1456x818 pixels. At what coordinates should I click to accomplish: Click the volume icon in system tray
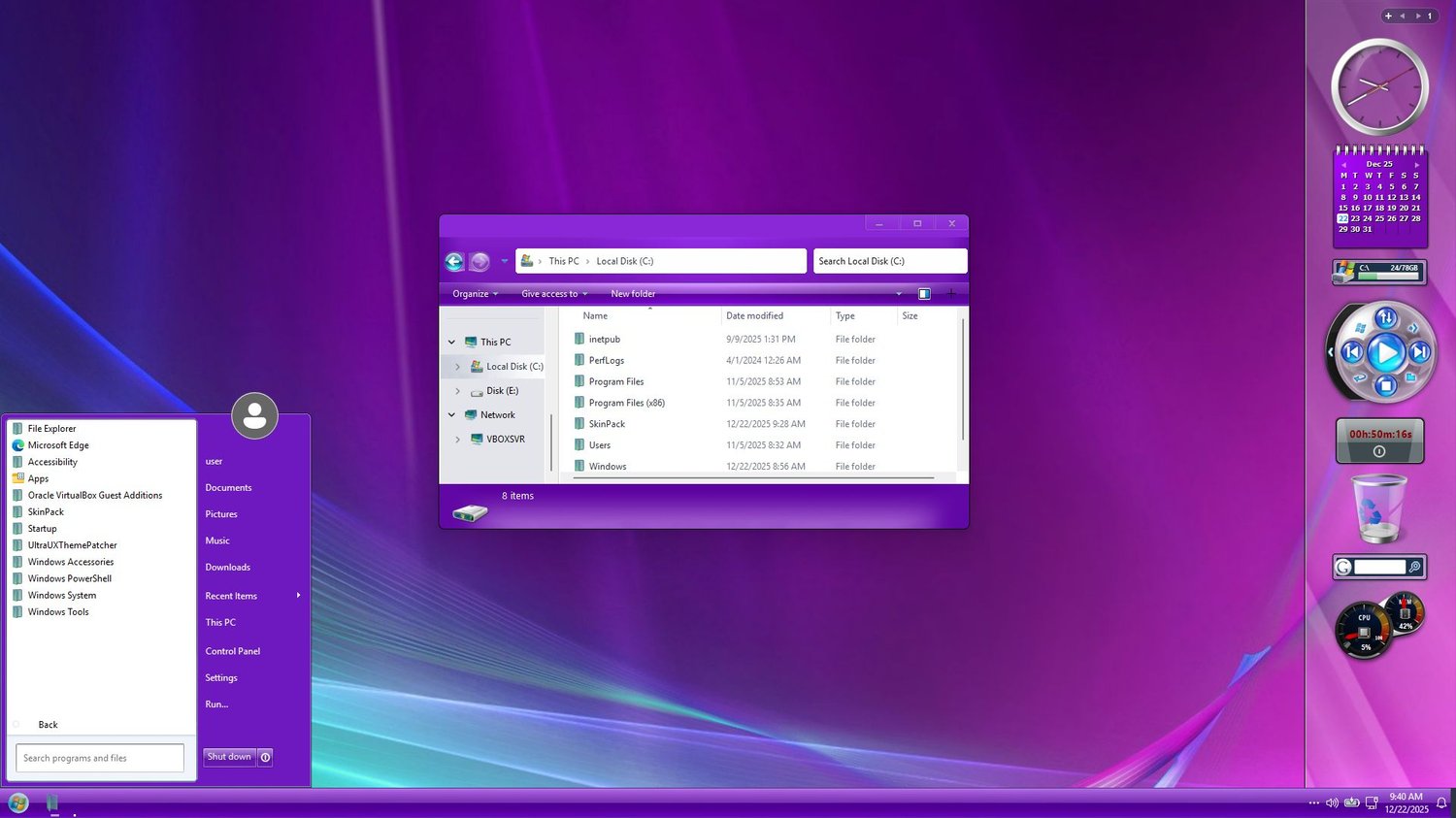point(1332,803)
